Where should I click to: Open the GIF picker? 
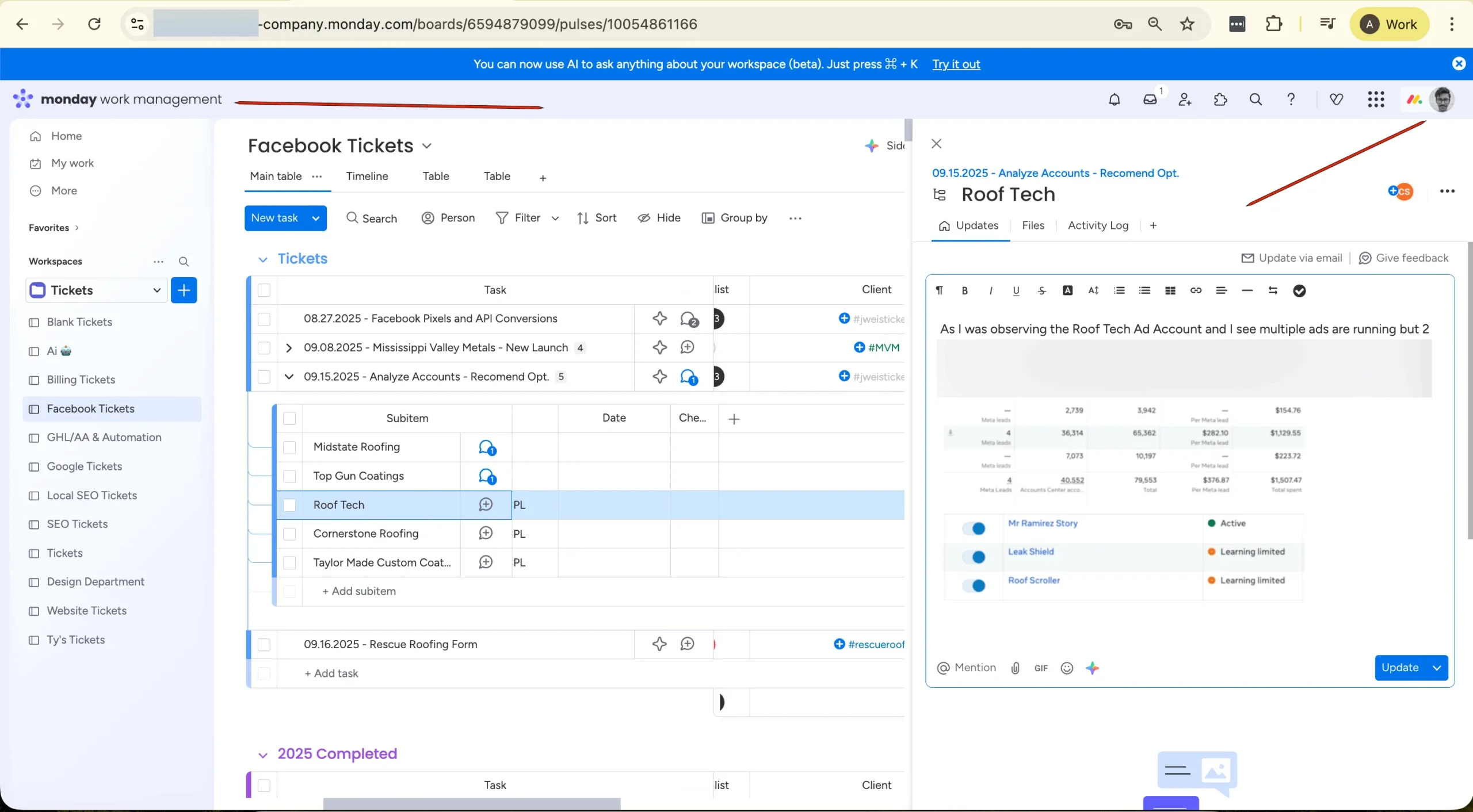point(1041,668)
